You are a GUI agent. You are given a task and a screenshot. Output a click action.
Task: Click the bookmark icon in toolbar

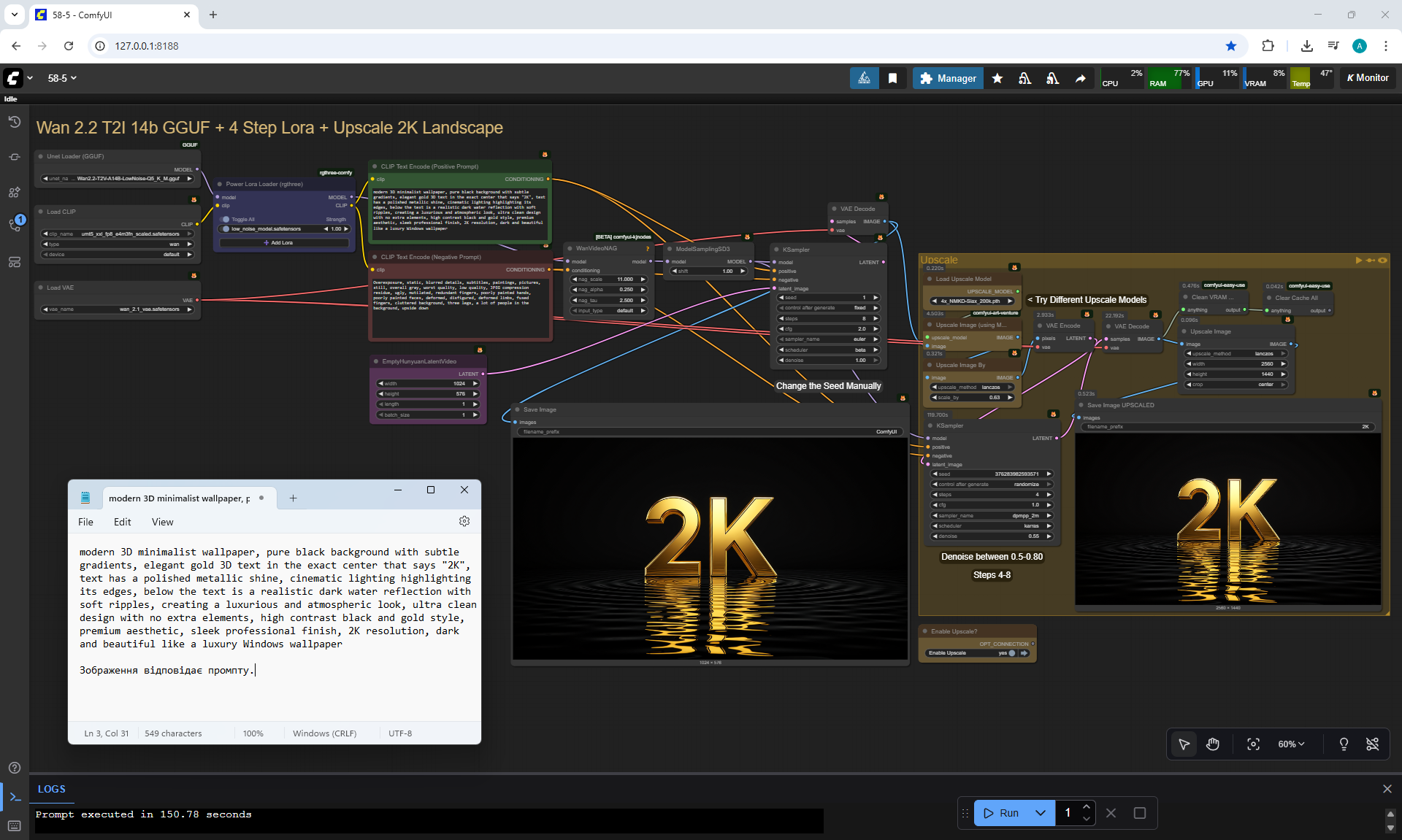892,78
